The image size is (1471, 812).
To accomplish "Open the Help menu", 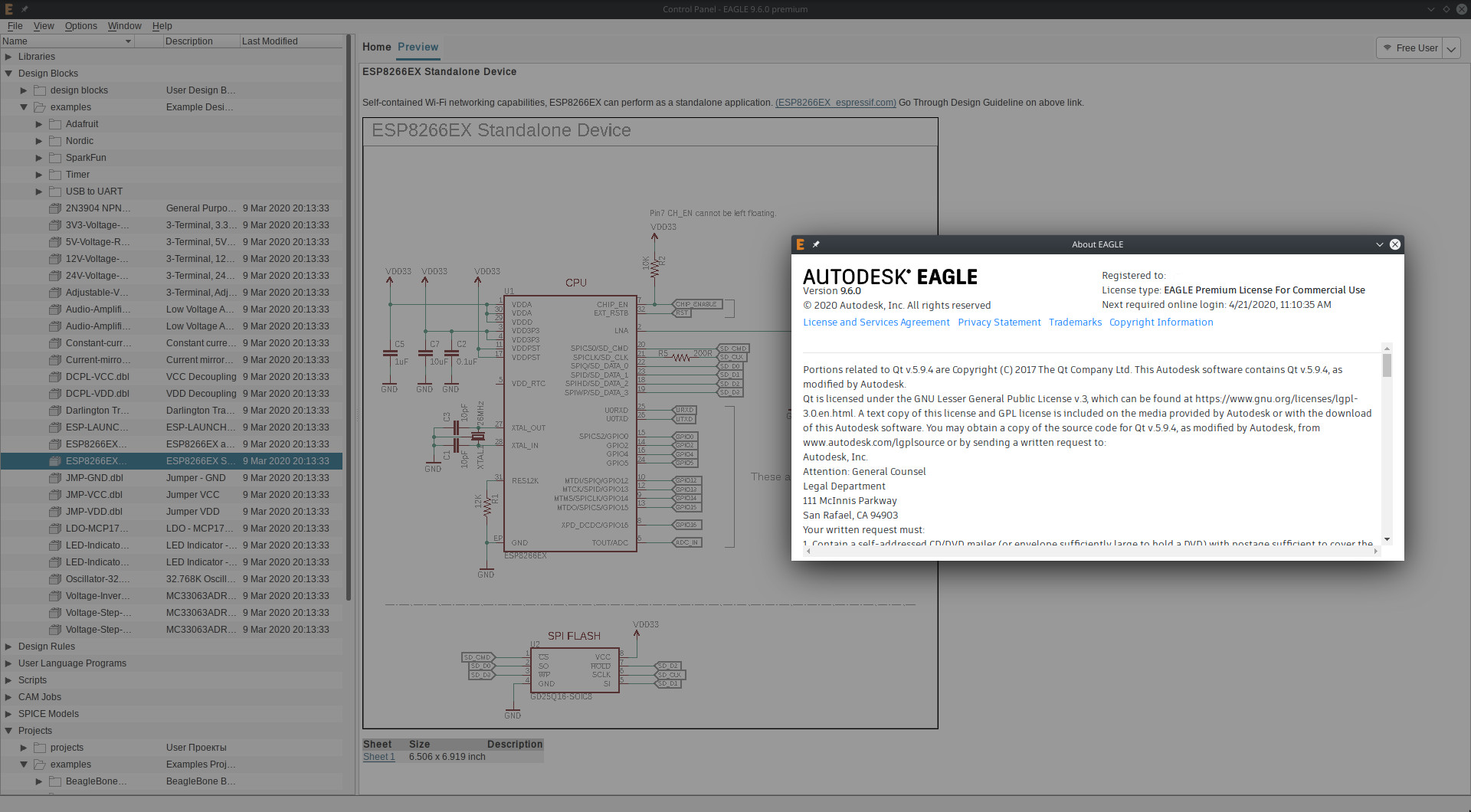I will tap(162, 26).
